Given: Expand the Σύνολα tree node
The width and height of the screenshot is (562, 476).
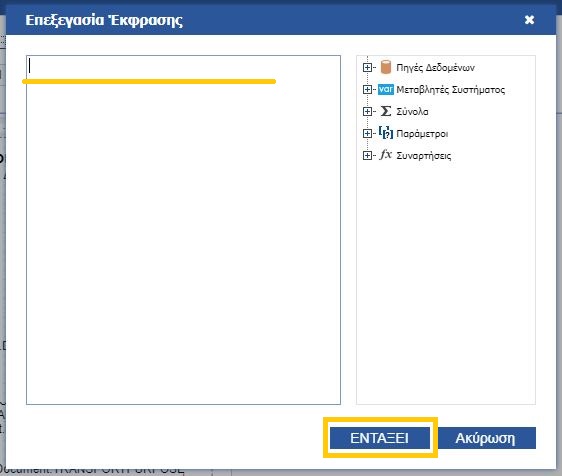Looking at the screenshot, I should tap(367, 111).
